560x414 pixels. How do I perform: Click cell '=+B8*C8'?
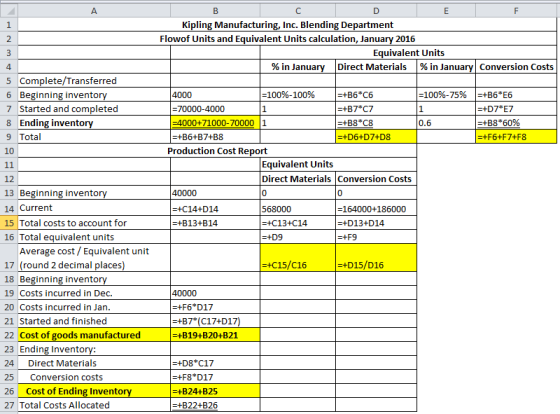376,123
